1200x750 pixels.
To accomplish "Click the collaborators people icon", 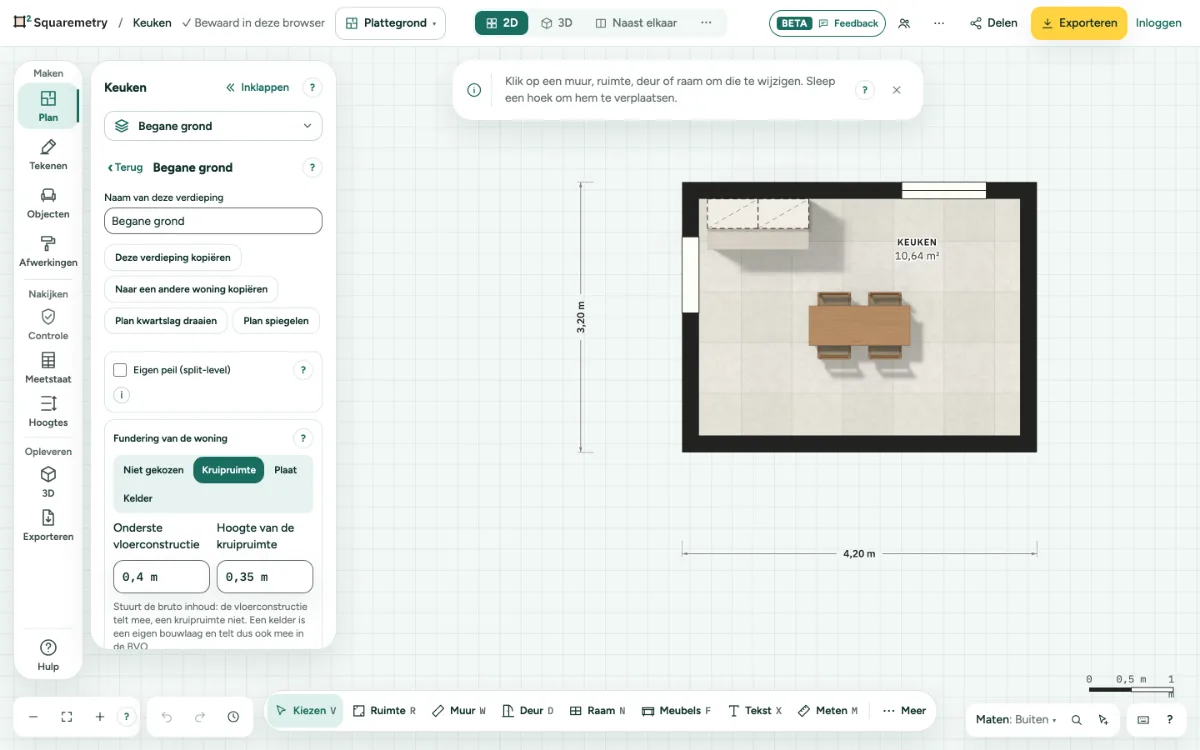I will 904,23.
